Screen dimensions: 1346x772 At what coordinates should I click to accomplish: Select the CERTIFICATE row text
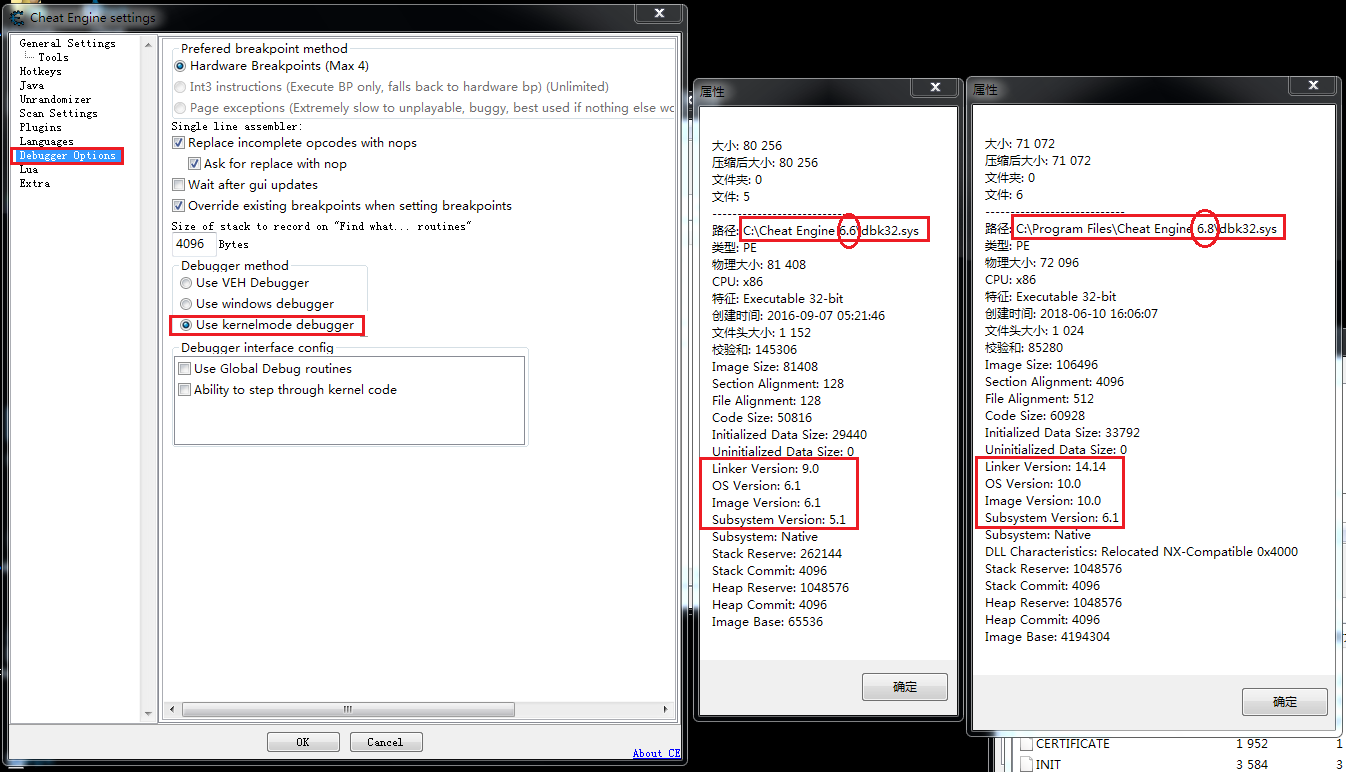pos(1073,744)
